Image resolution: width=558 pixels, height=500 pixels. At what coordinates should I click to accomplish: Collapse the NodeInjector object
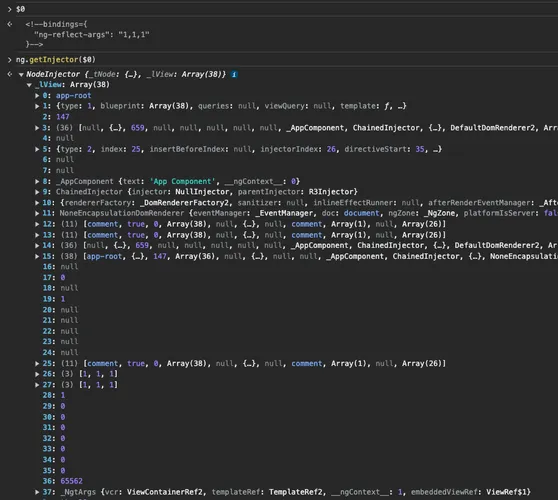click(21, 75)
